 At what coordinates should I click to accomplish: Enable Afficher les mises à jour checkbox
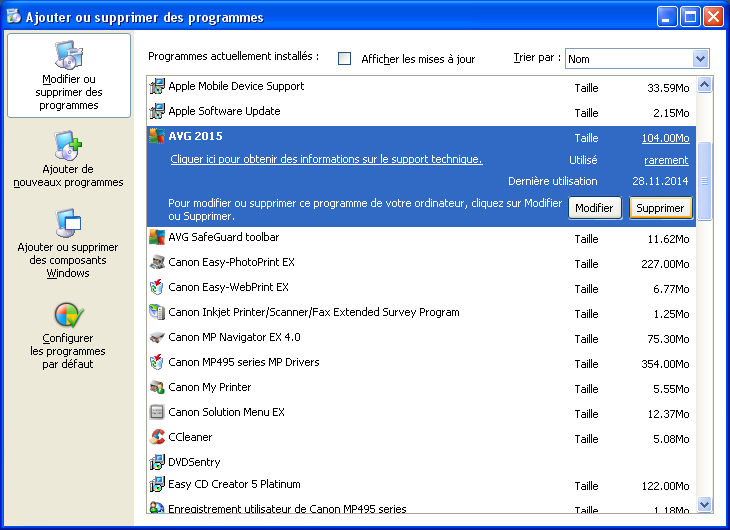[x=345, y=59]
